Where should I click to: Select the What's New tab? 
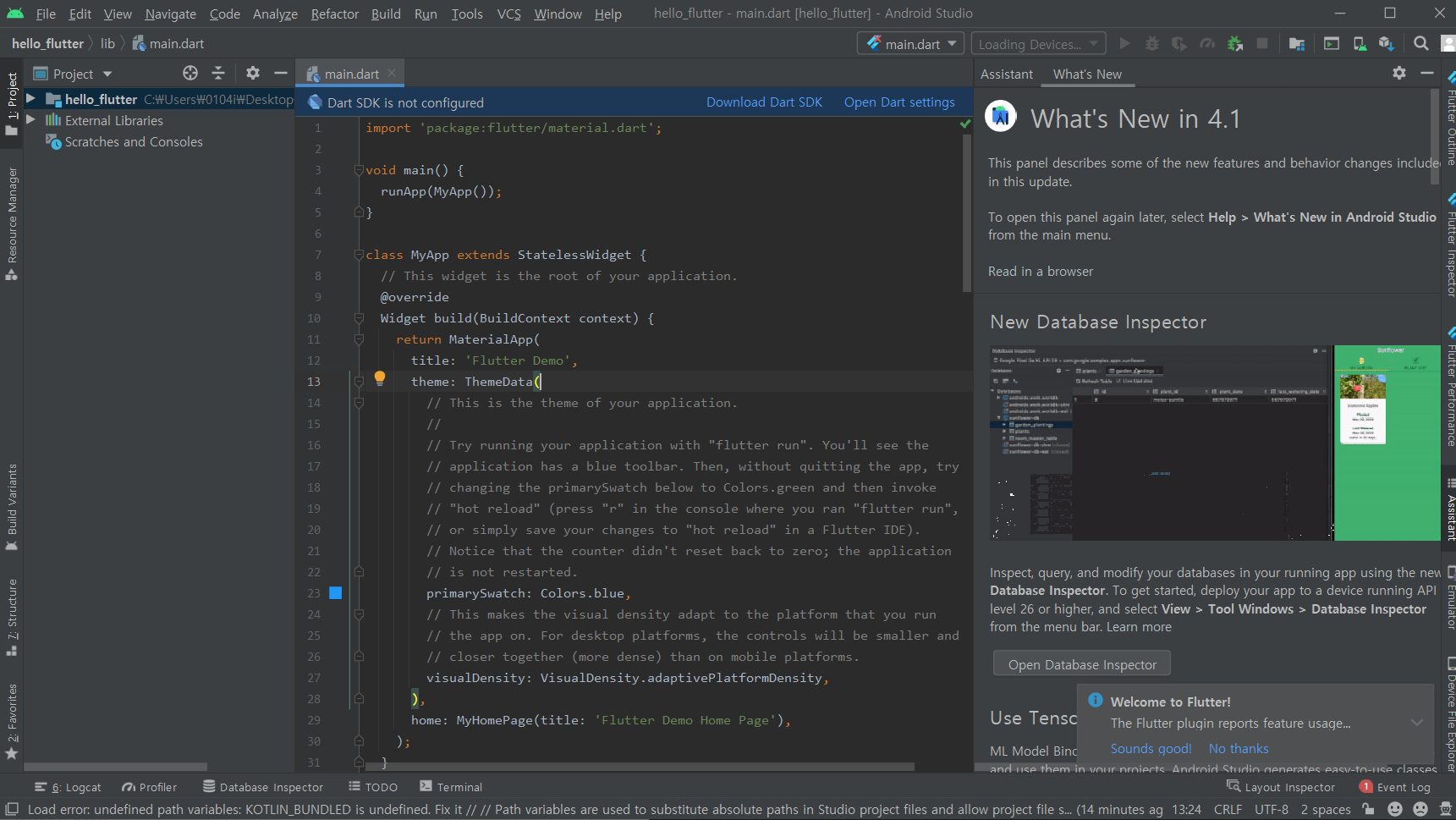click(x=1087, y=74)
